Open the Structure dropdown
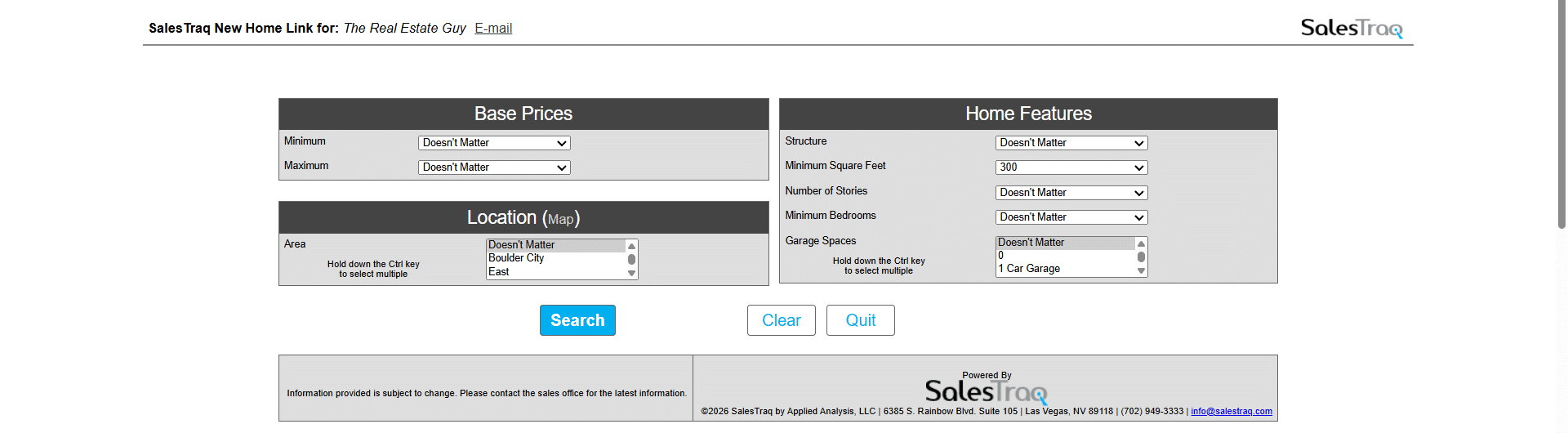Screen dimensions: 1568x433 click(x=1071, y=143)
